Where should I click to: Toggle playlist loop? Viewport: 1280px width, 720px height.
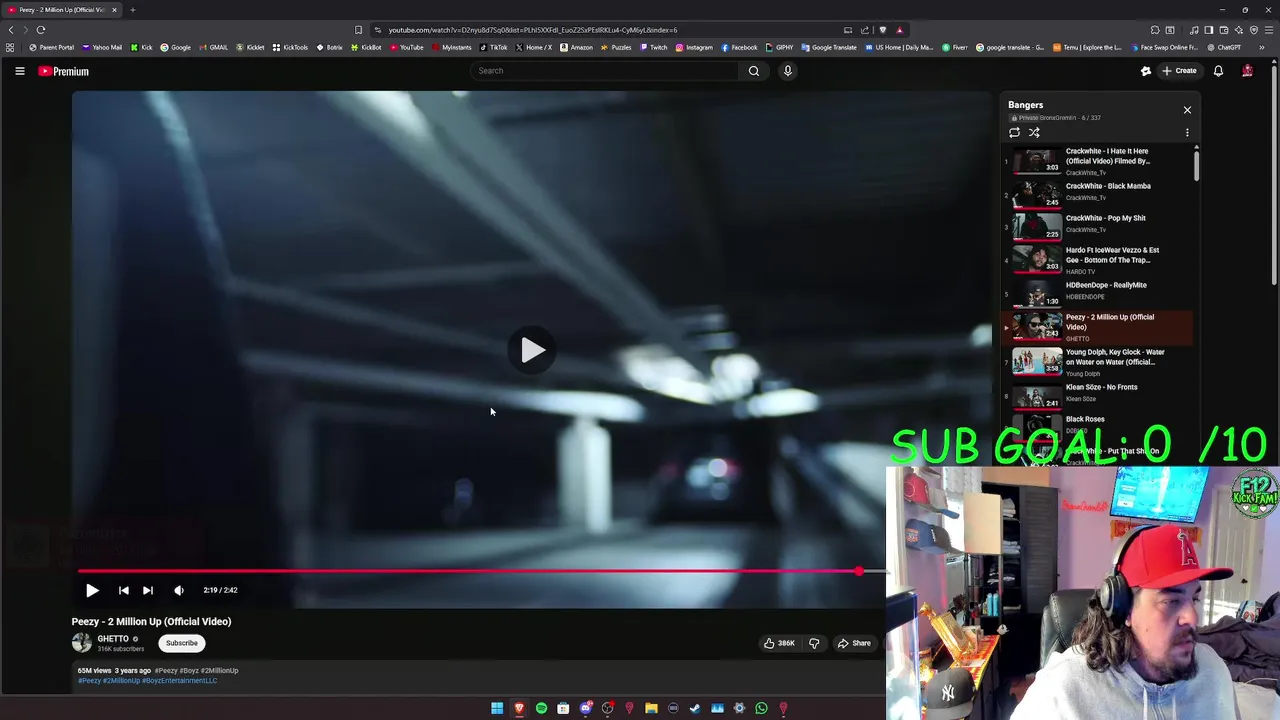coord(1015,132)
